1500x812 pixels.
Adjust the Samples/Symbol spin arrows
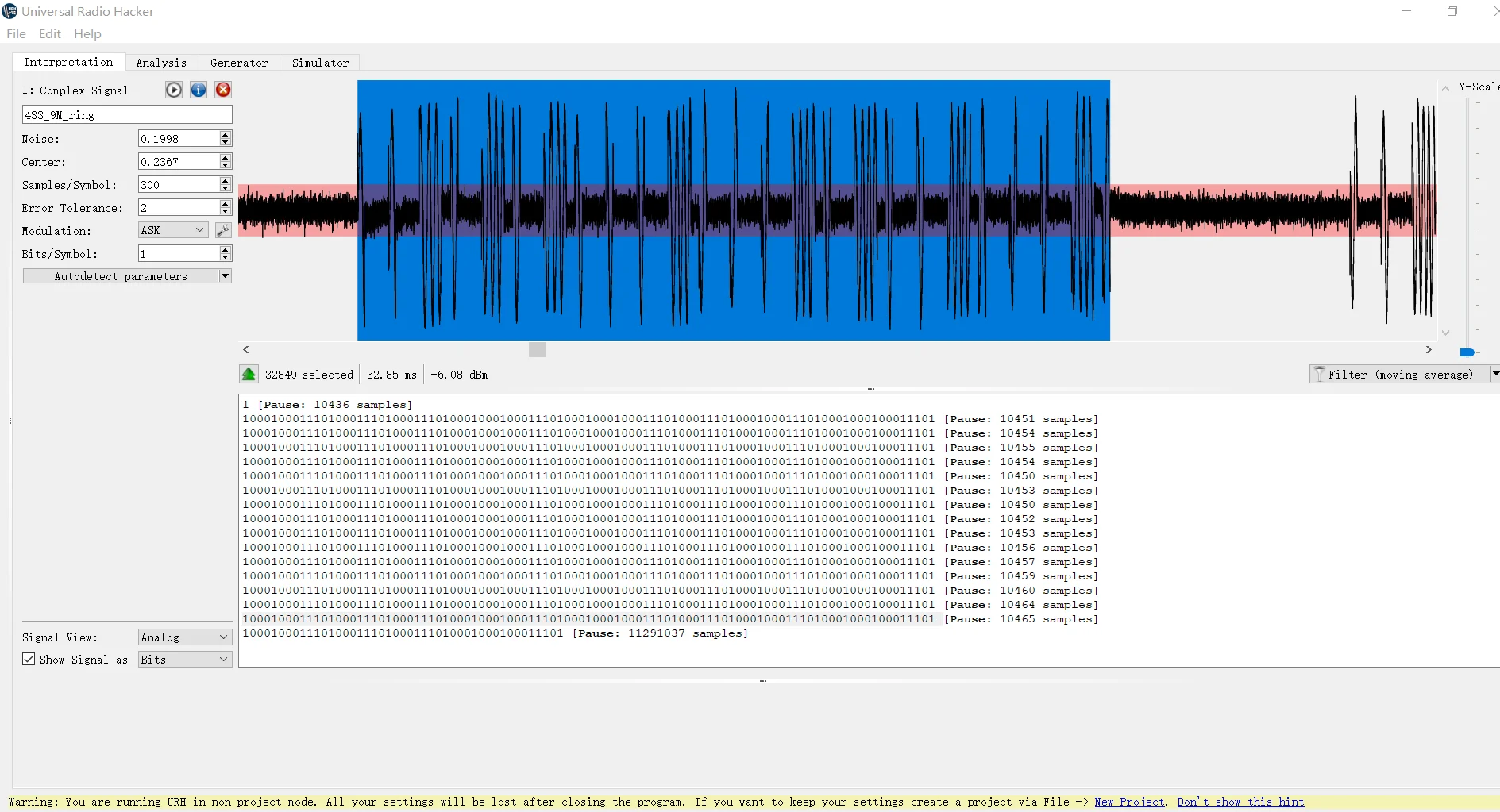pos(226,185)
